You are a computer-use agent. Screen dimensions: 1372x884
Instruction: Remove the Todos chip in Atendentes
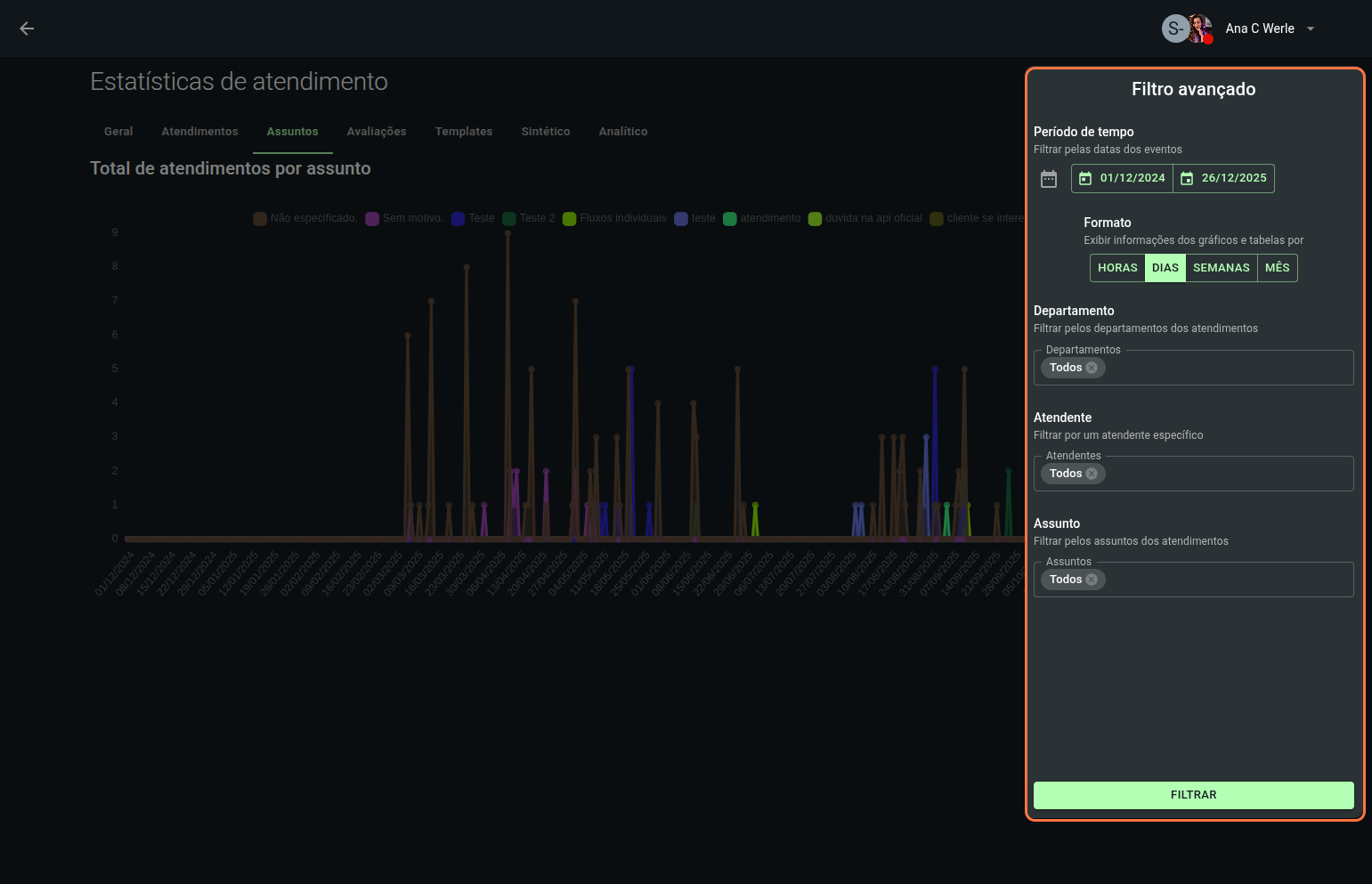(x=1092, y=474)
